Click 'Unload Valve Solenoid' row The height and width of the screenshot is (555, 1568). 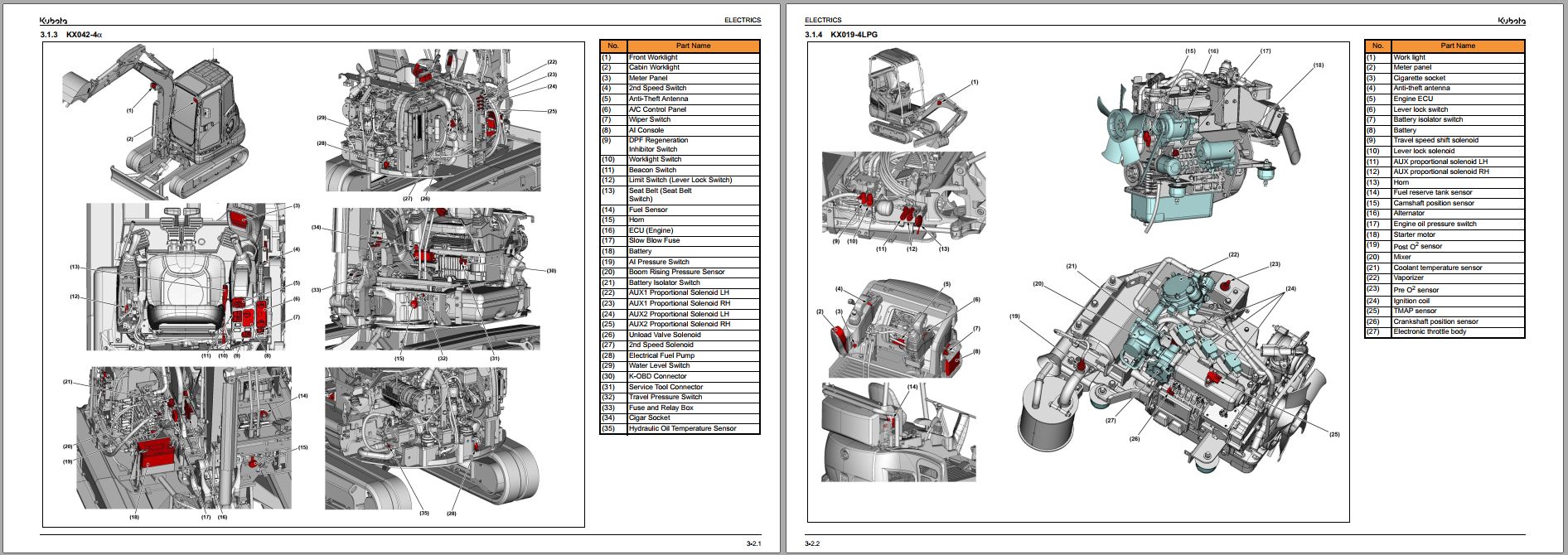[x=680, y=335]
